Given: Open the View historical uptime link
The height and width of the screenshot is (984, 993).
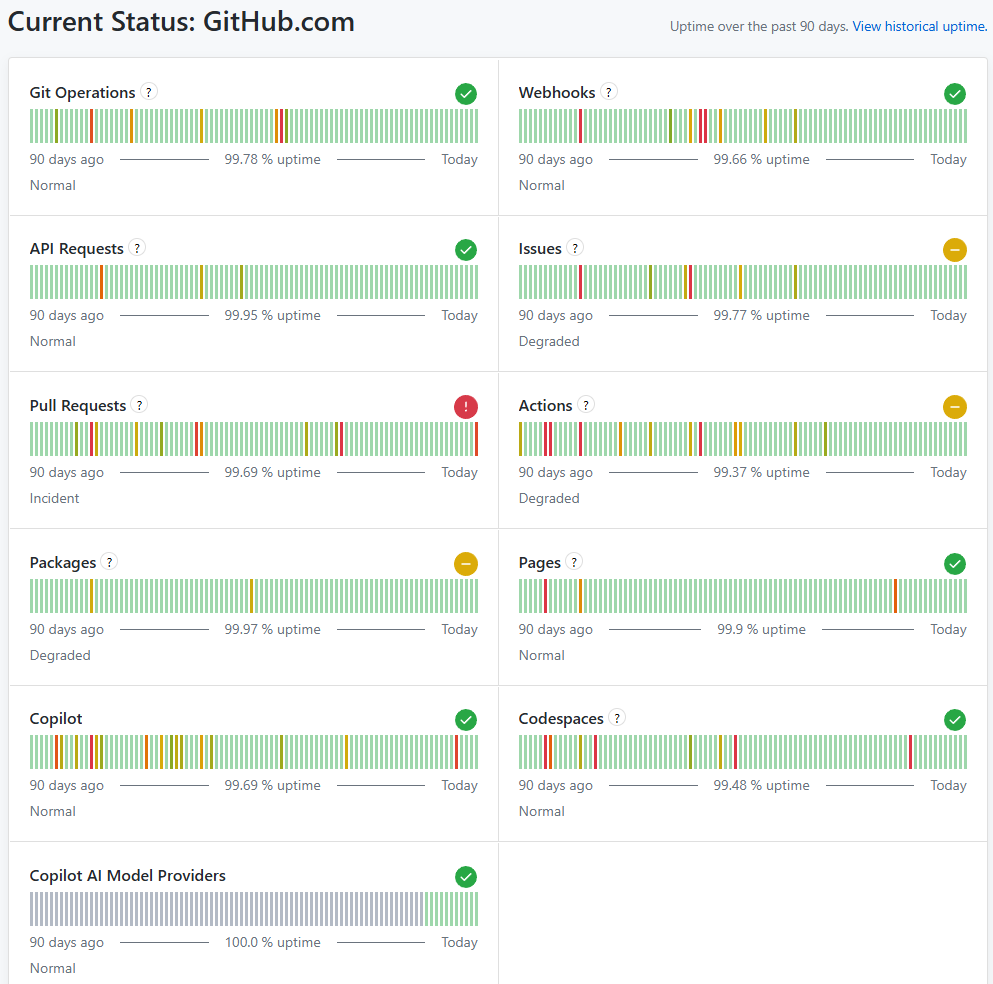Looking at the screenshot, I should coord(920,27).
